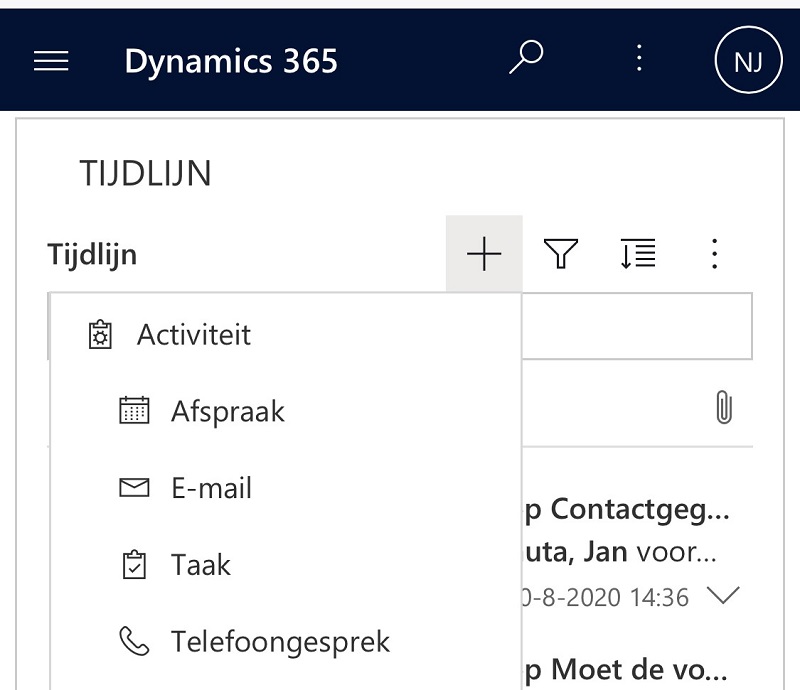Choose Afspraak from the activity list
This screenshot has height=690, width=800.
228,411
